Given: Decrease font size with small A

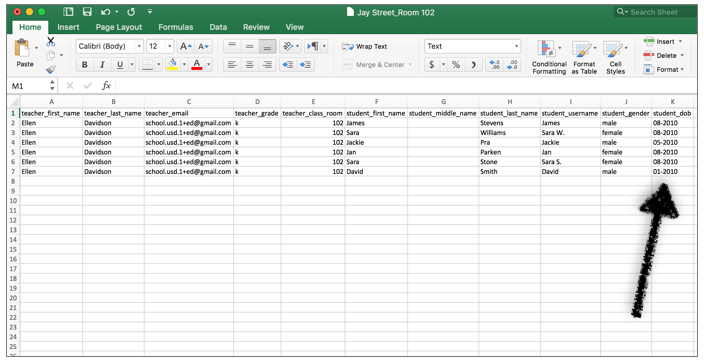Looking at the screenshot, I should coord(203,46).
